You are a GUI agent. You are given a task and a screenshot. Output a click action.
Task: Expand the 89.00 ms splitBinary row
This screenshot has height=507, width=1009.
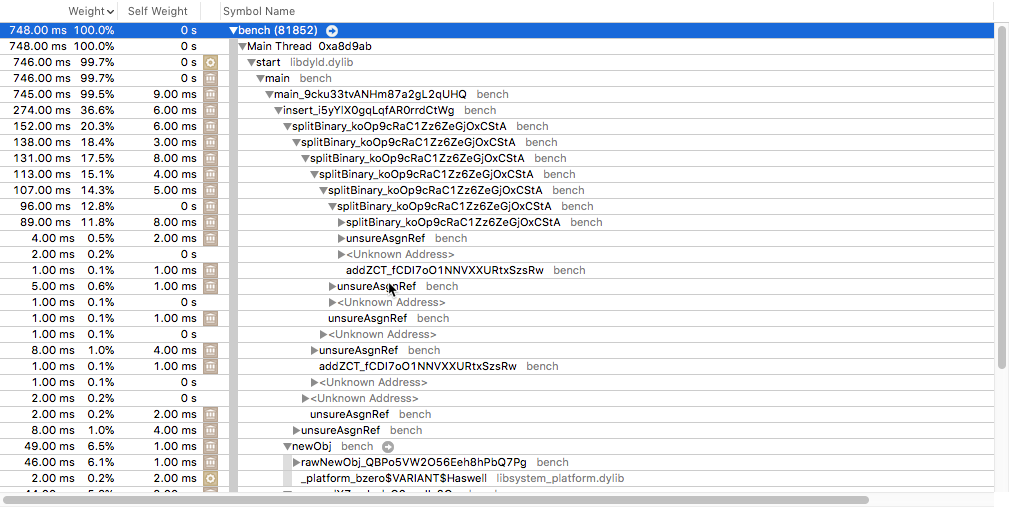coord(342,223)
